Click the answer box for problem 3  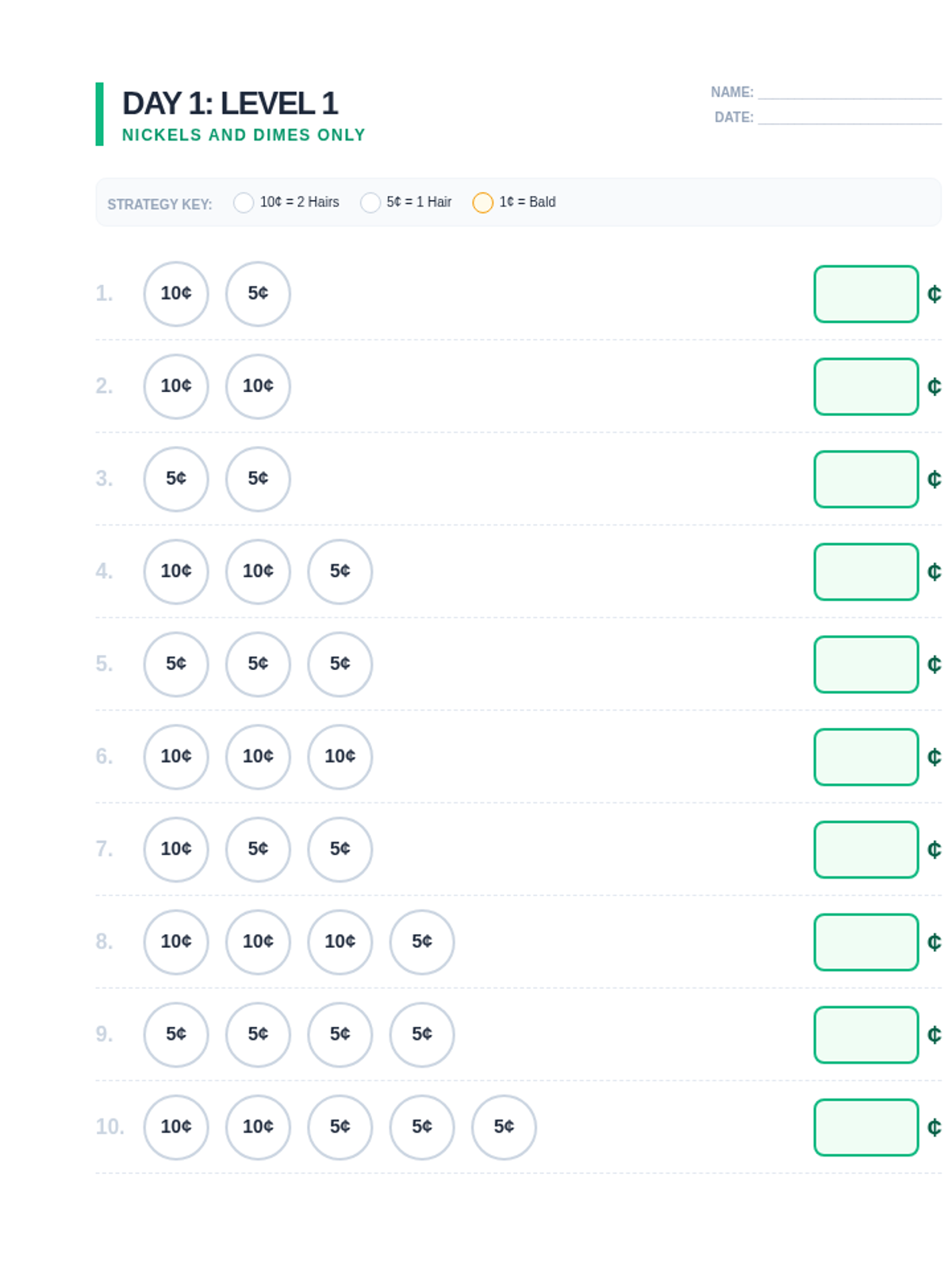(866, 479)
